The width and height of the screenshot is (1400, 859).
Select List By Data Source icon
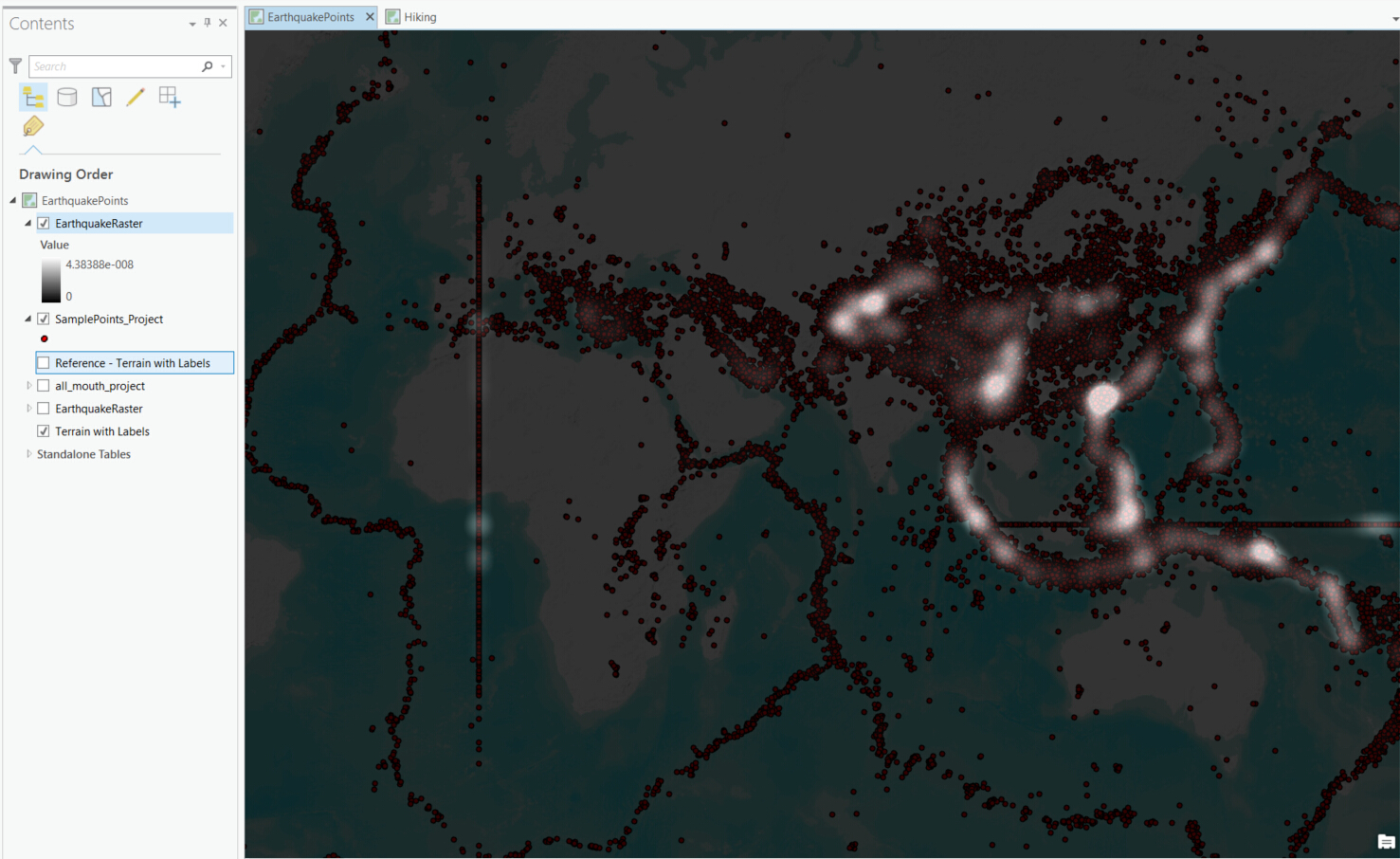coord(67,97)
